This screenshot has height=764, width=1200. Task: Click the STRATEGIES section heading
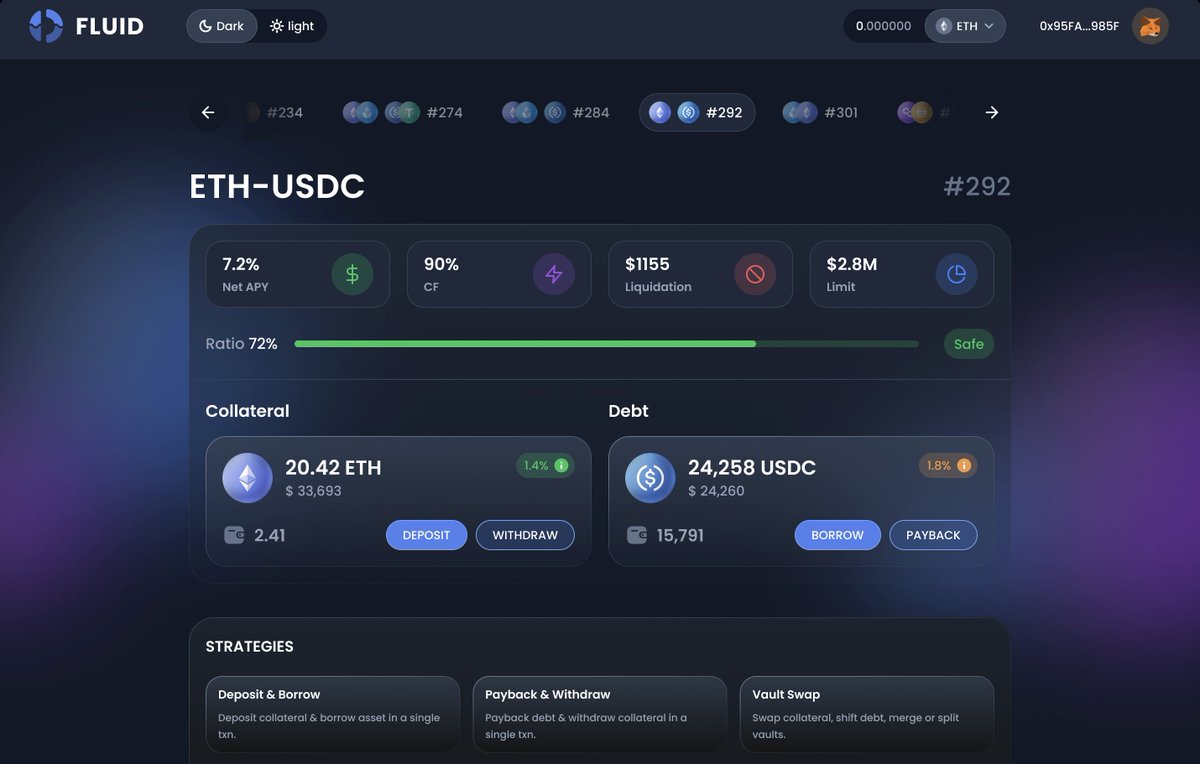249,646
